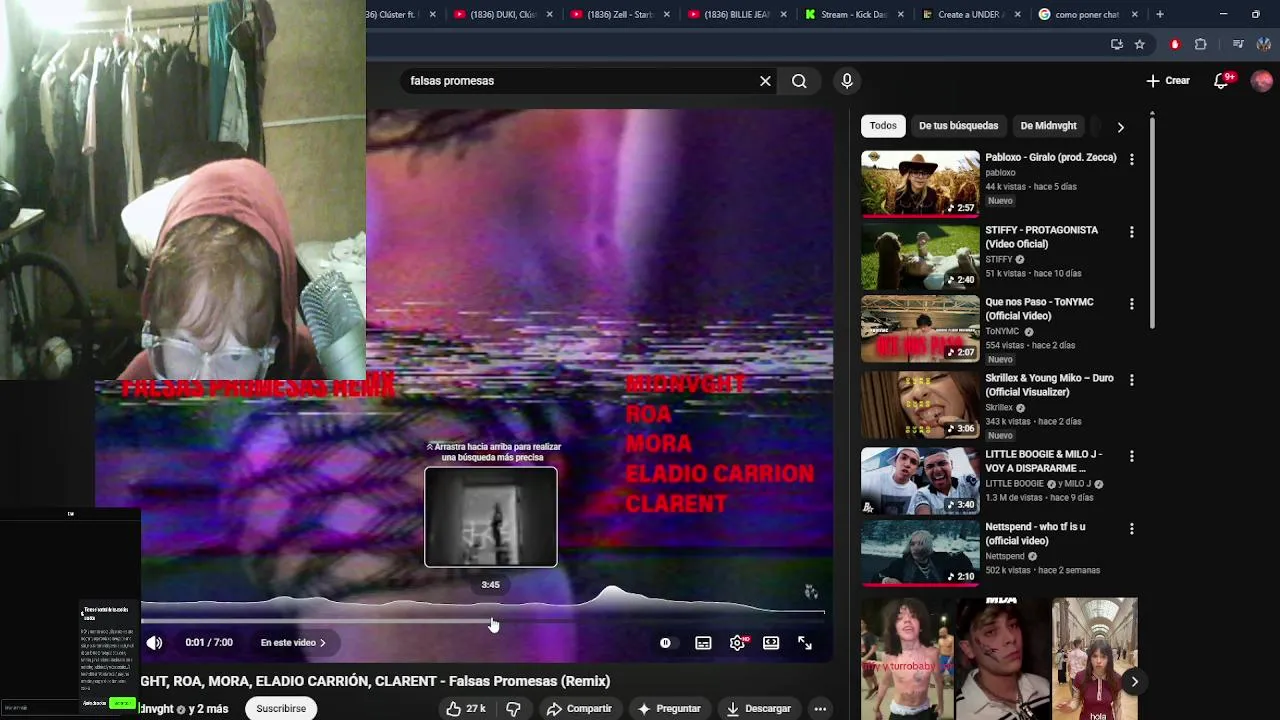The image size is (1280, 720).
Task: Click the seek preview thumbnail at 3:45
Action: pos(491,517)
